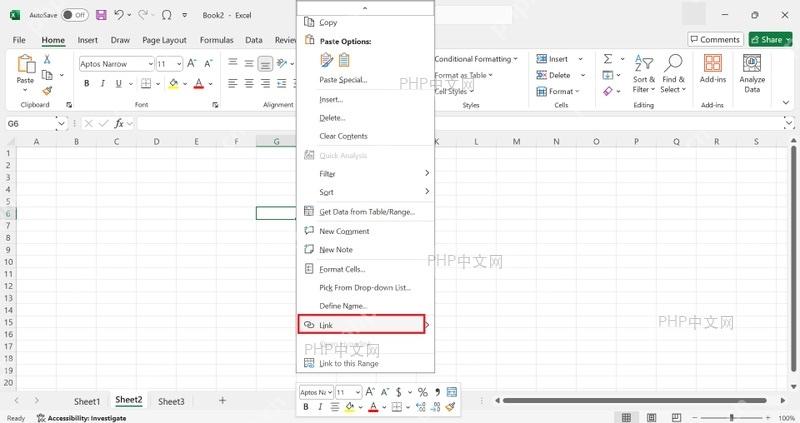Switch to Page Layout view icon
This screenshot has height=423, width=800.
(652, 418)
